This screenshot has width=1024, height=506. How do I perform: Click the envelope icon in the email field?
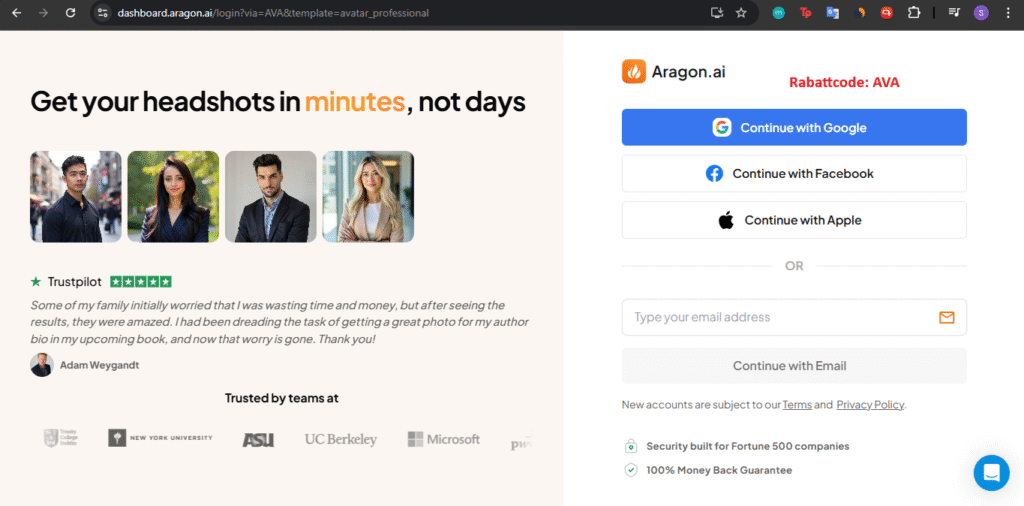point(946,317)
